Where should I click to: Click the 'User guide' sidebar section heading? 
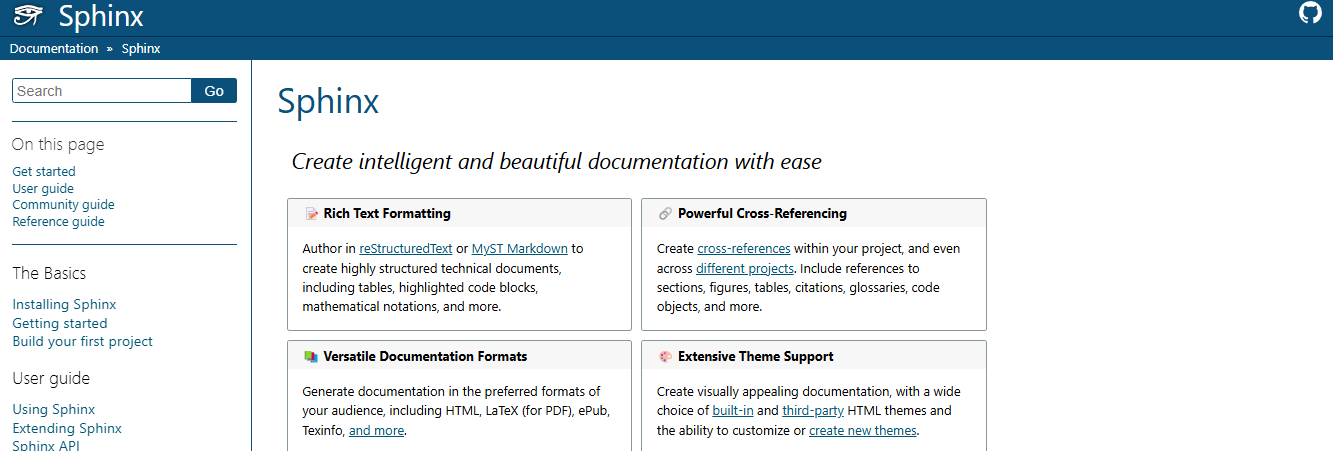coord(51,379)
